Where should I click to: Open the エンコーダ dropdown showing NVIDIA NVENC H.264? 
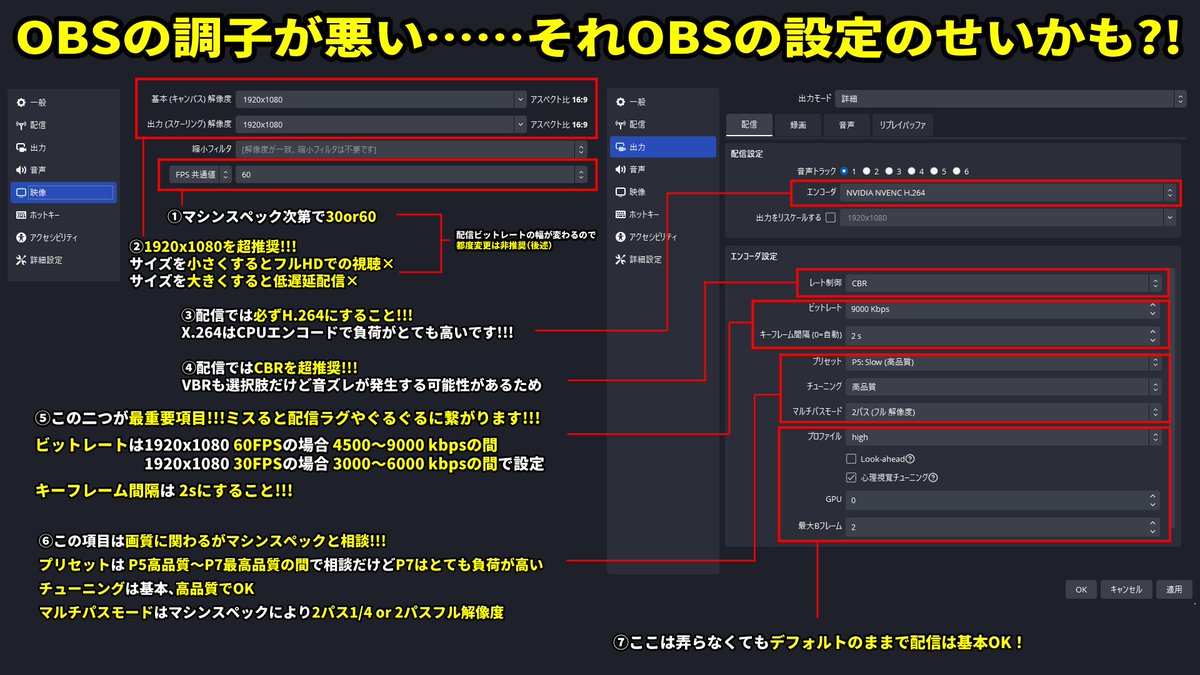click(1007, 191)
